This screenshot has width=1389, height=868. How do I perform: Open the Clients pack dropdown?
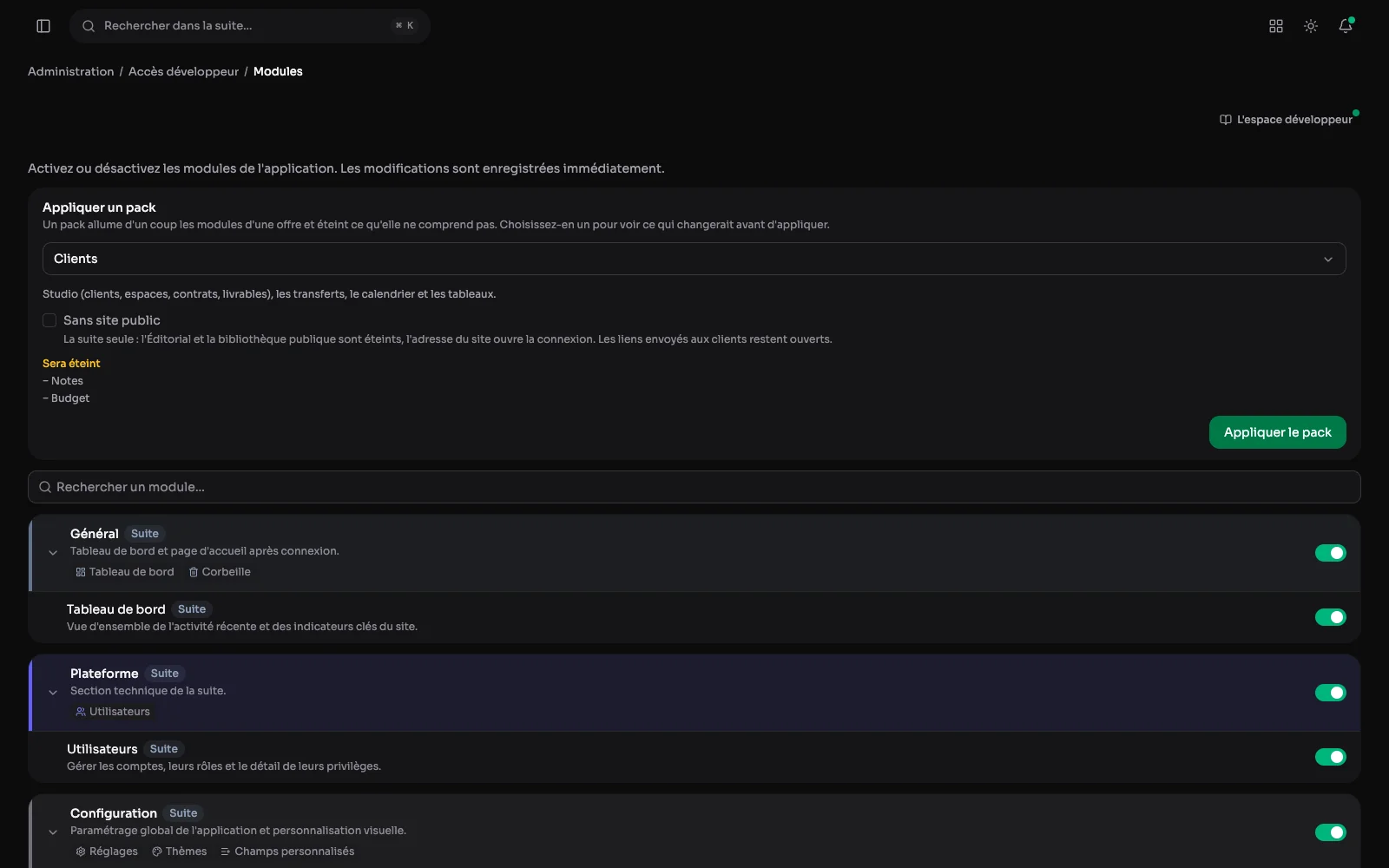click(694, 259)
